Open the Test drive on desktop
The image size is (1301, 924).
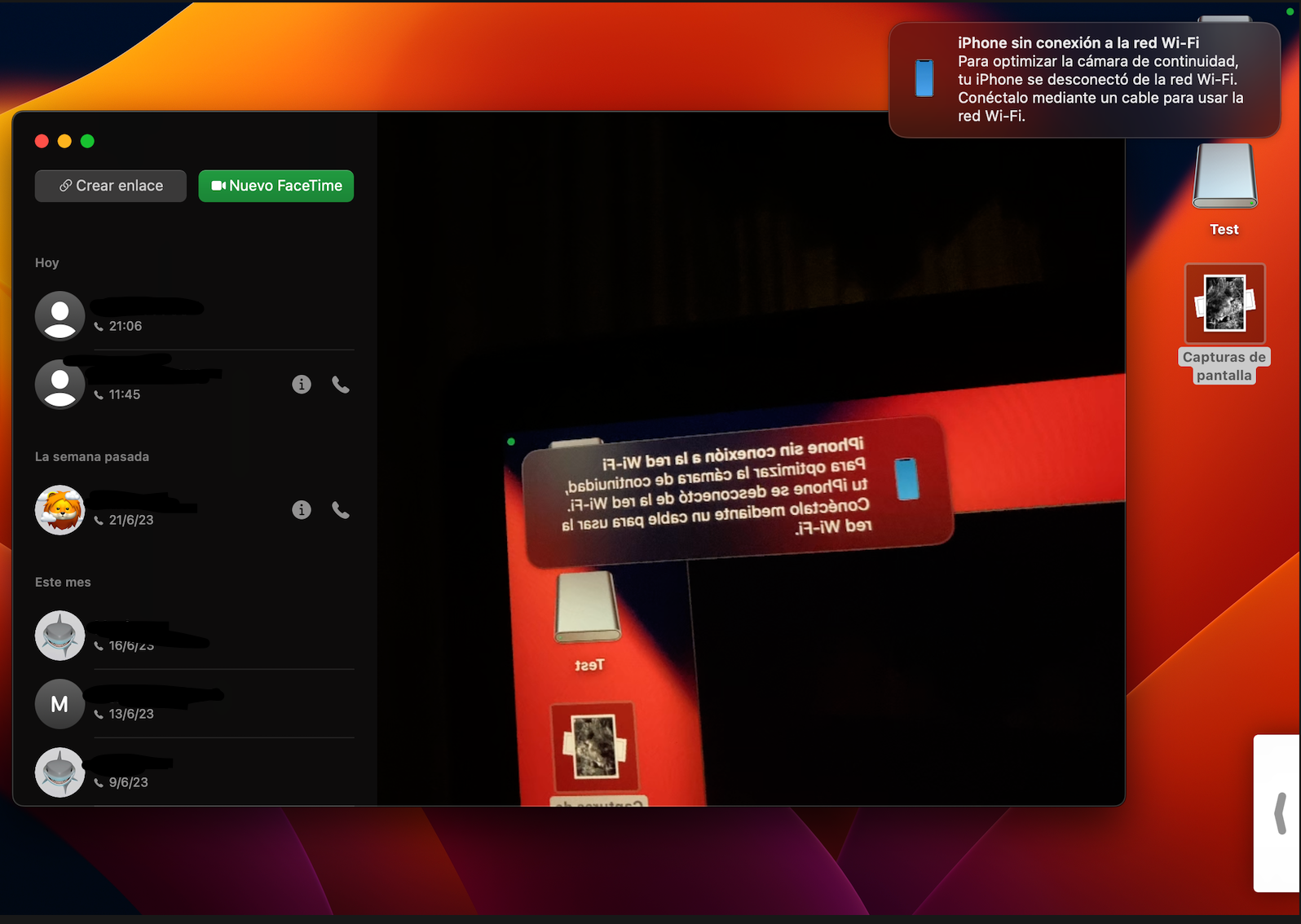(1224, 189)
